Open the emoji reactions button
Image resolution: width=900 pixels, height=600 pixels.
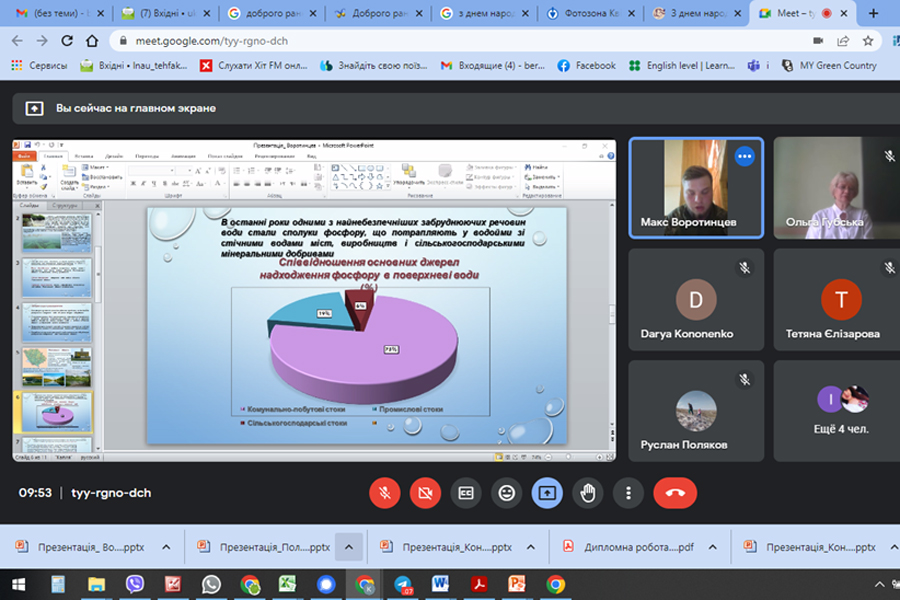(x=506, y=492)
